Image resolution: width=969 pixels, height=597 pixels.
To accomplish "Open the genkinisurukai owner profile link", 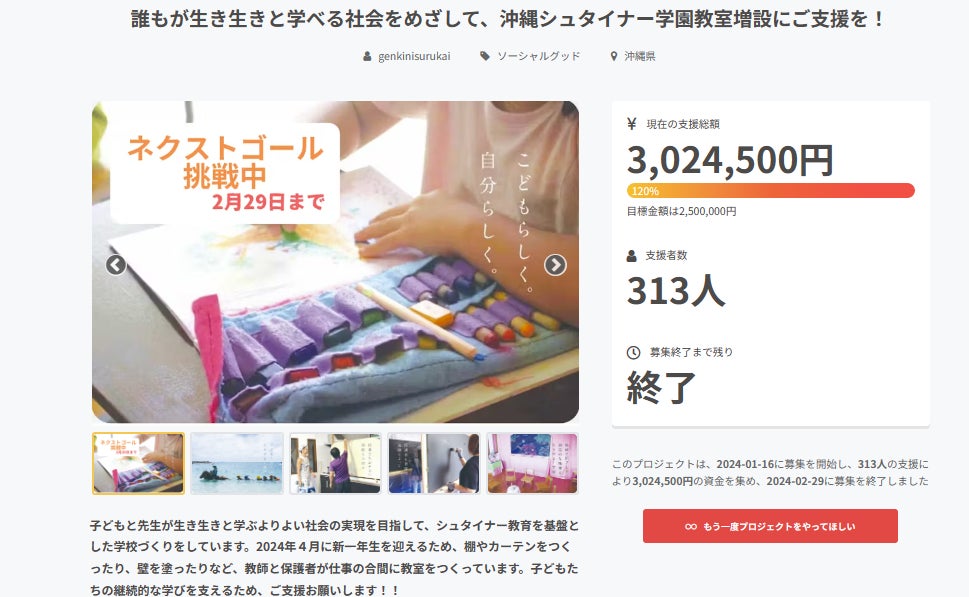I will click(414, 56).
